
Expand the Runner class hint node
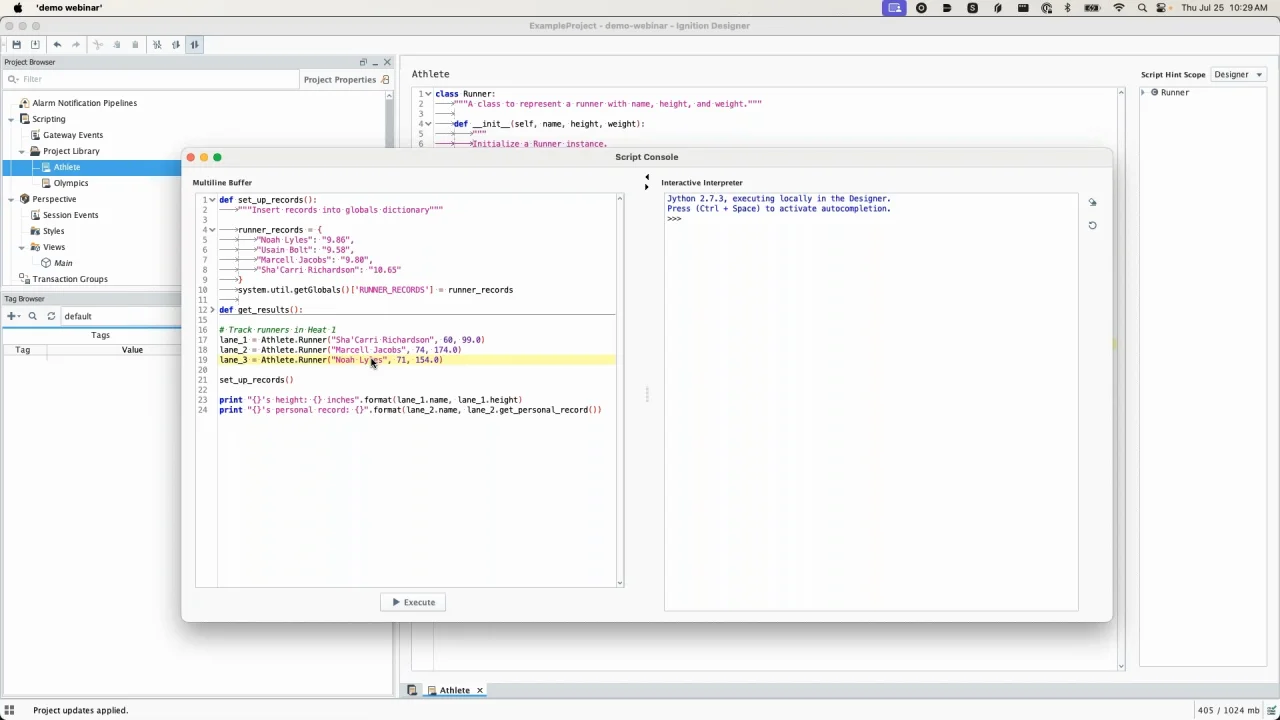coord(1143,92)
